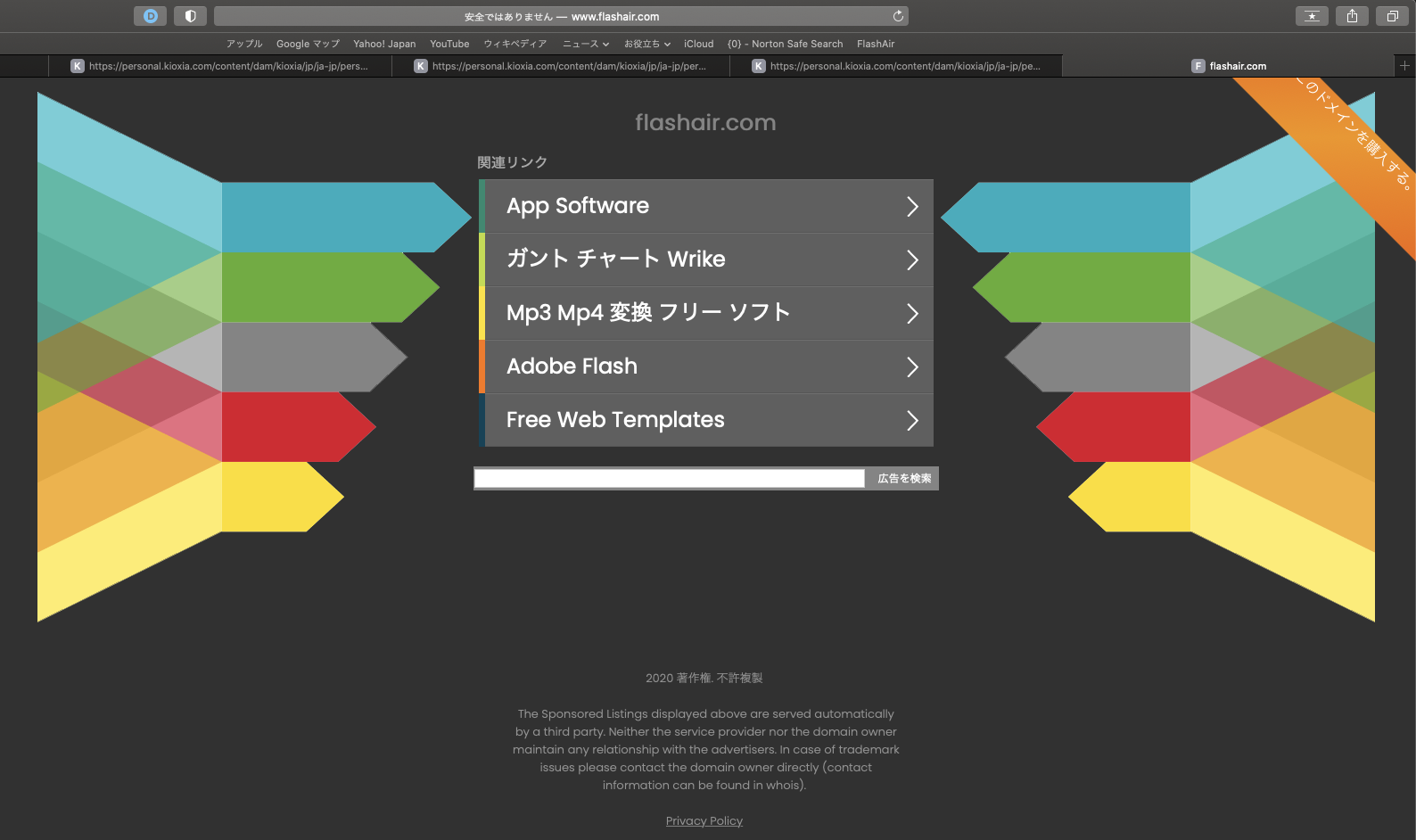Click chevron arrow on Wrike row

[x=912, y=260]
